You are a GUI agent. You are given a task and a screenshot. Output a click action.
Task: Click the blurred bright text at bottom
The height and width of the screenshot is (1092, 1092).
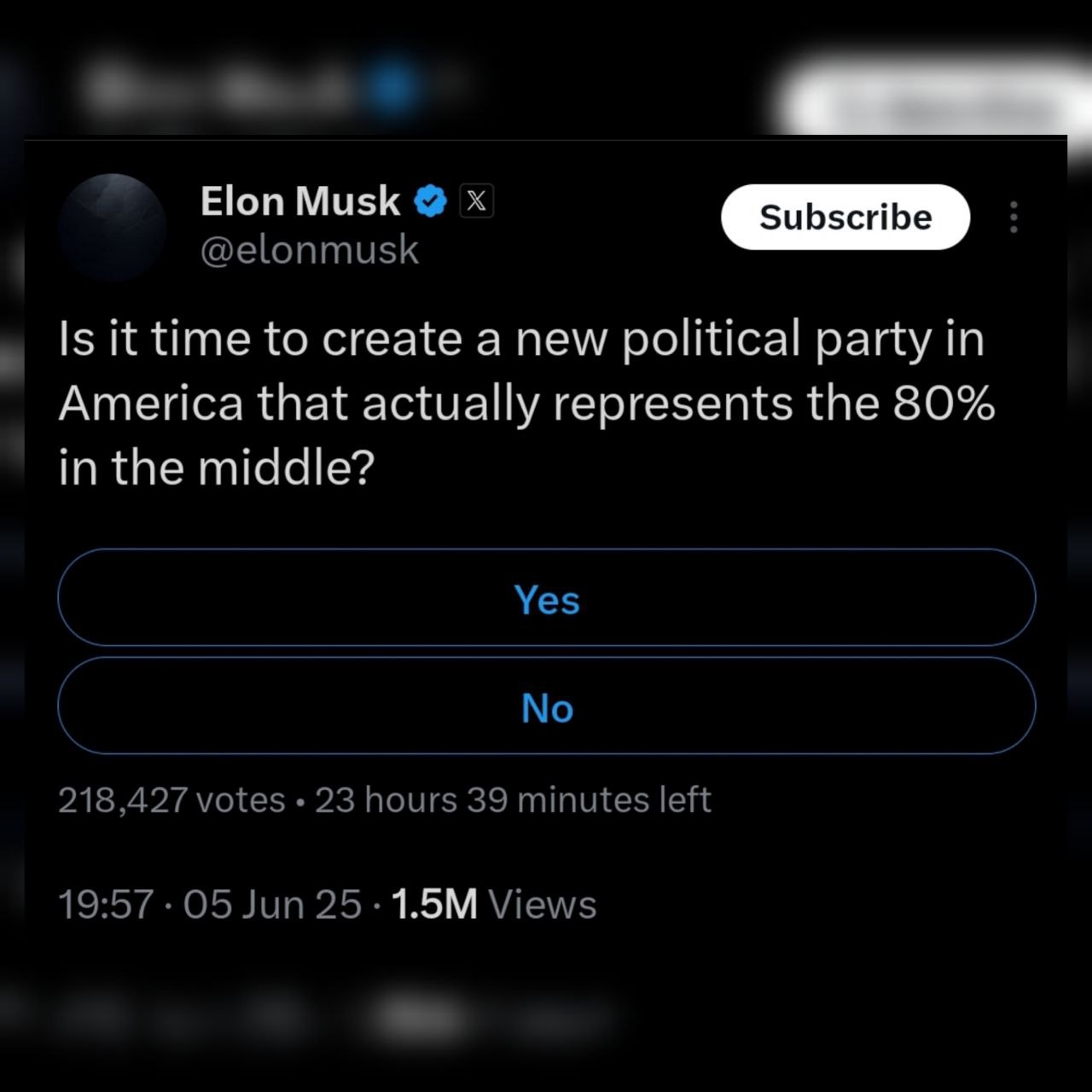tap(424, 1017)
